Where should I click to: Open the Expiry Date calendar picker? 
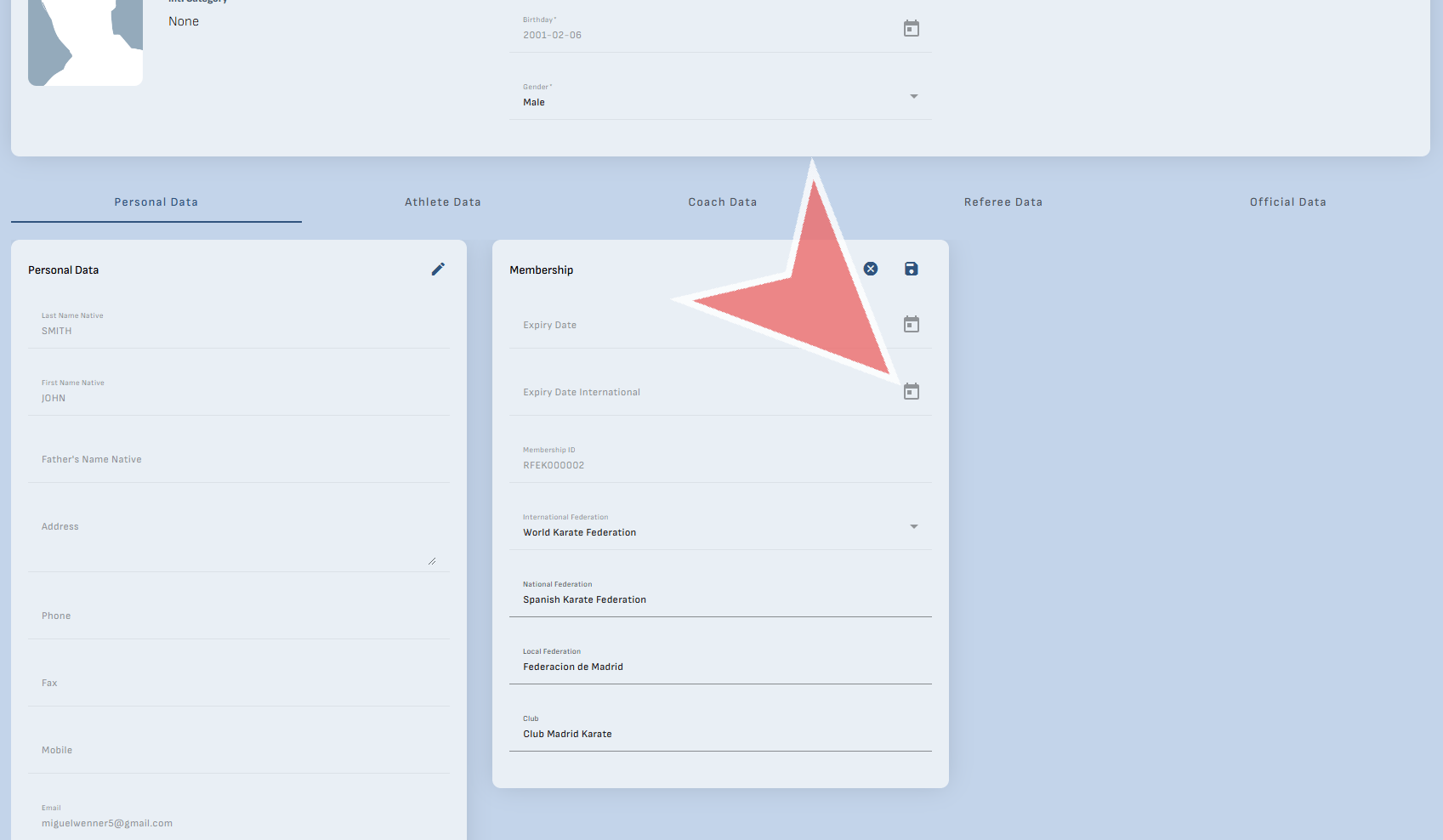point(911,325)
